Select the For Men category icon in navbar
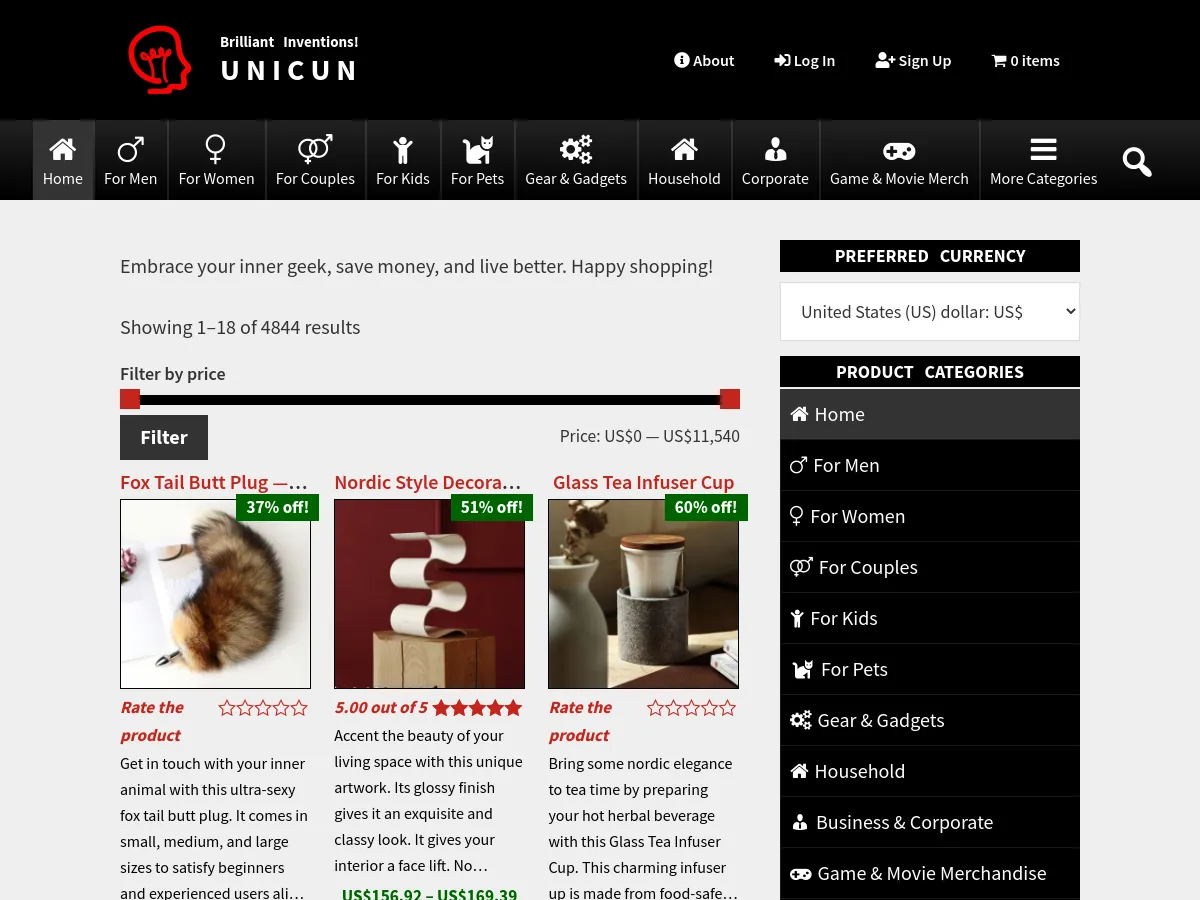This screenshot has width=1200, height=900. [x=130, y=149]
